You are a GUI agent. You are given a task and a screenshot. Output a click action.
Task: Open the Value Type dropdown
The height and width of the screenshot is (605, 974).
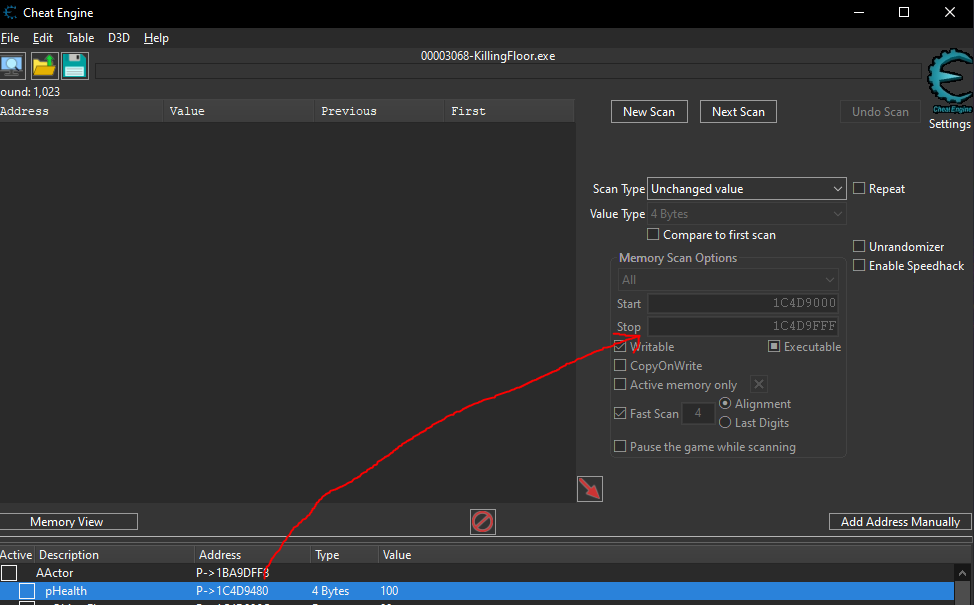pos(747,214)
